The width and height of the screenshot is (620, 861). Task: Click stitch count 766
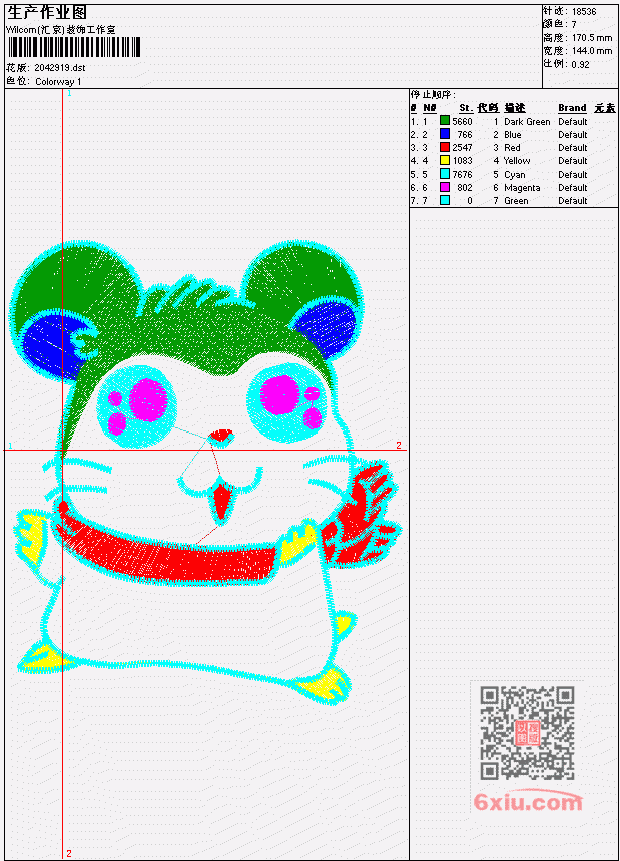point(465,135)
